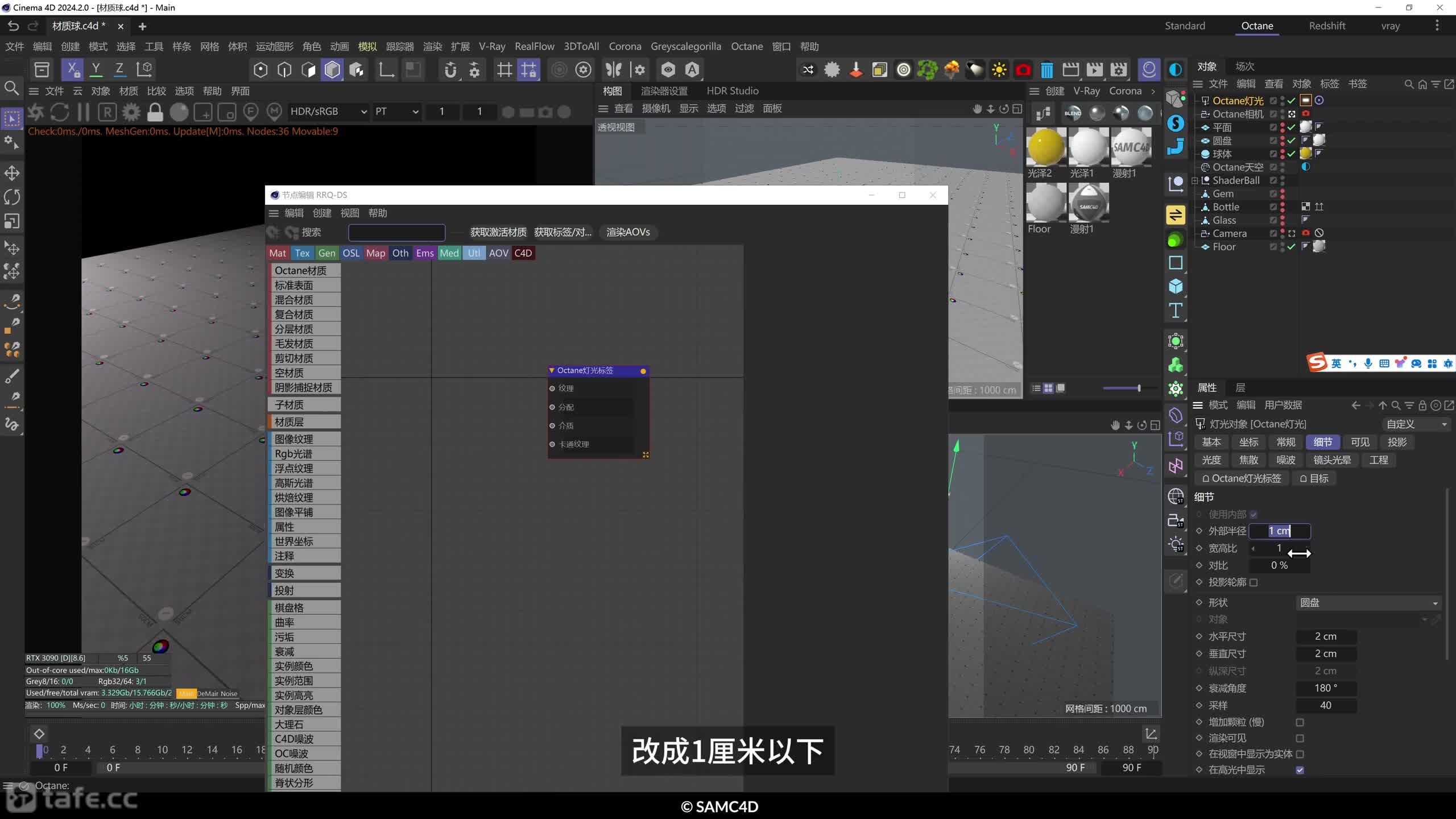Click the Octane clay mode sphere icon
The image size is (1456, 819).
(x=179, y=112)
